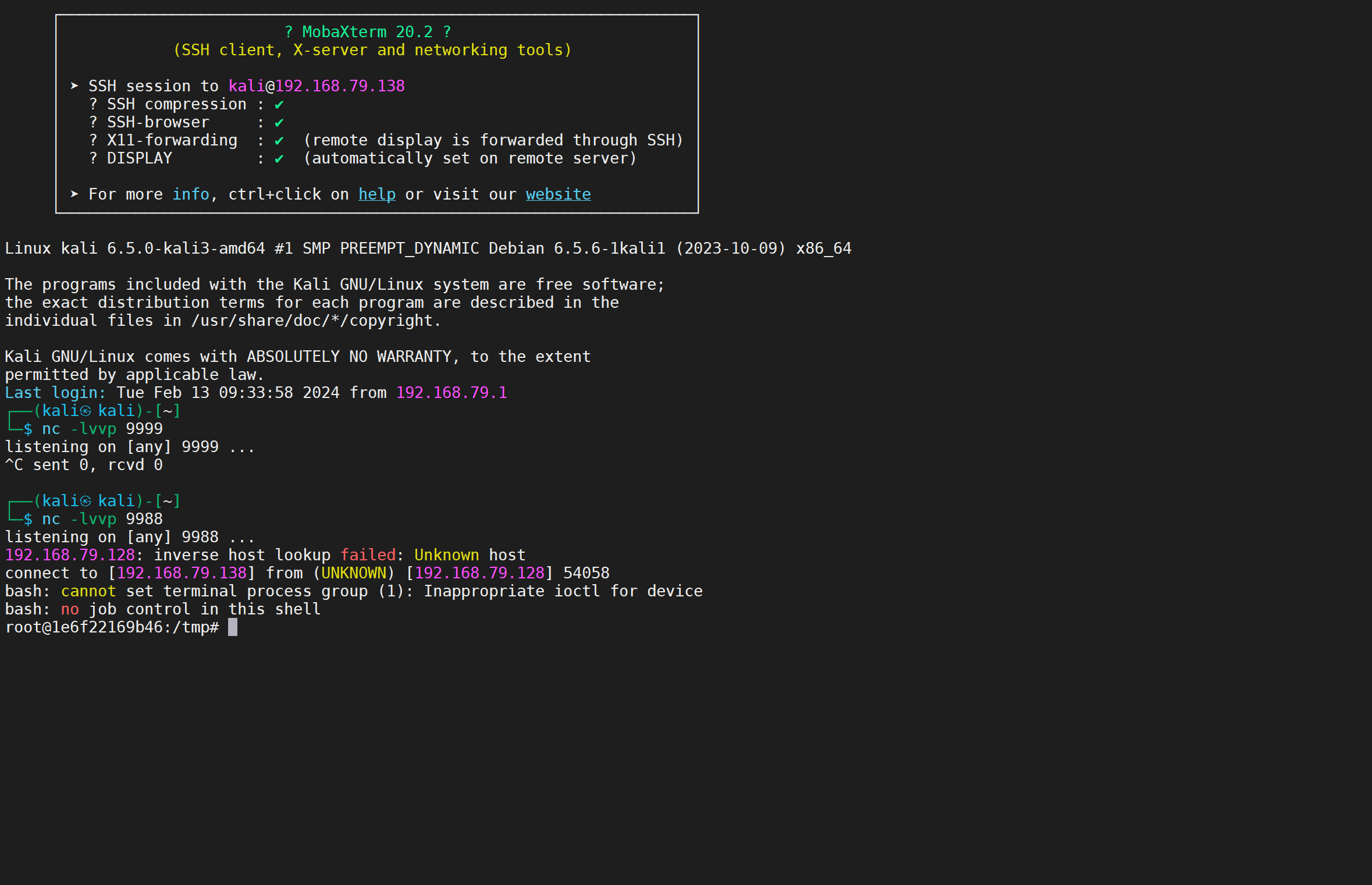Click the last login IP 192.168.79.1

click(451, 393)
